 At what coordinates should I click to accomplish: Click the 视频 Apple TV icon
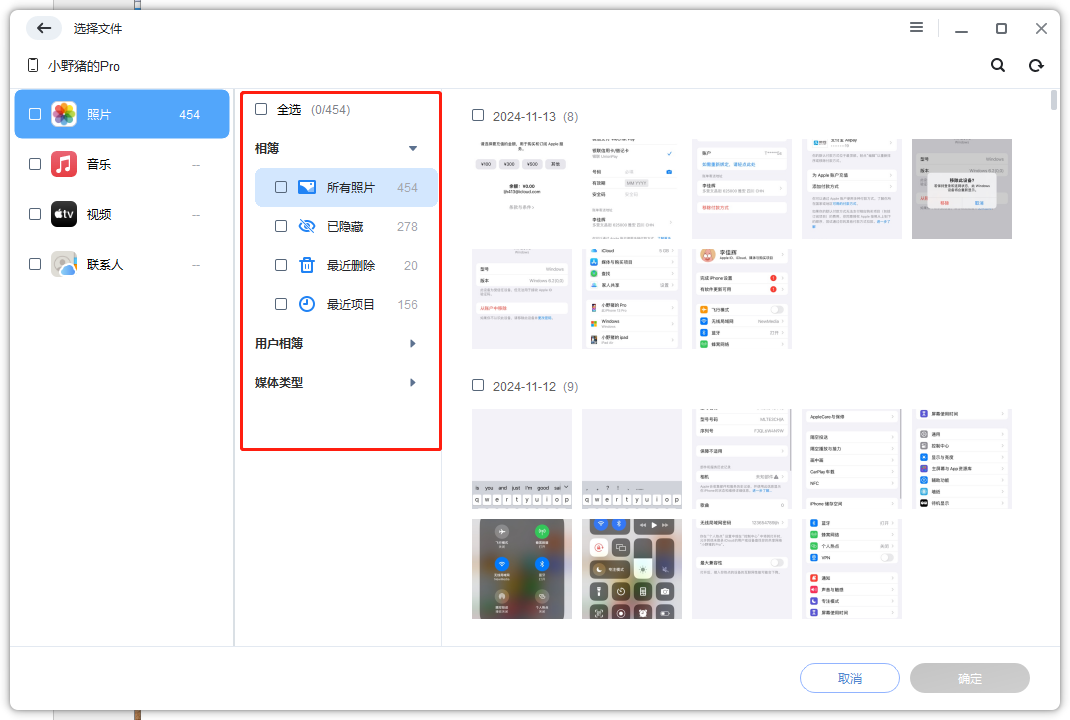(63, 214)
